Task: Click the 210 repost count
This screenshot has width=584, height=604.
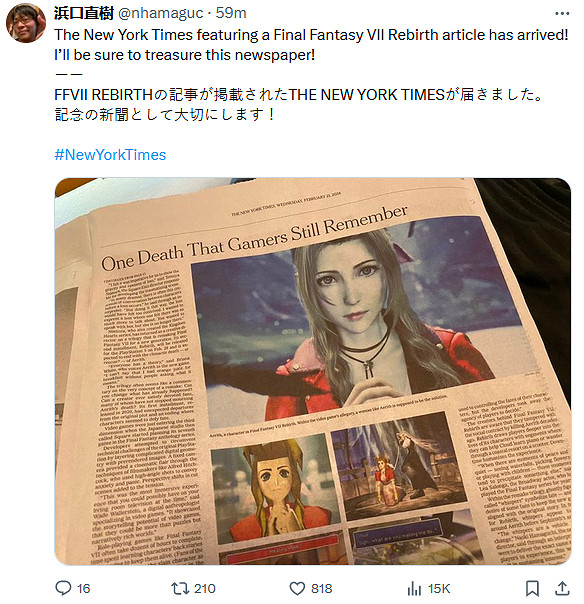Action: (x=205, y=589)
